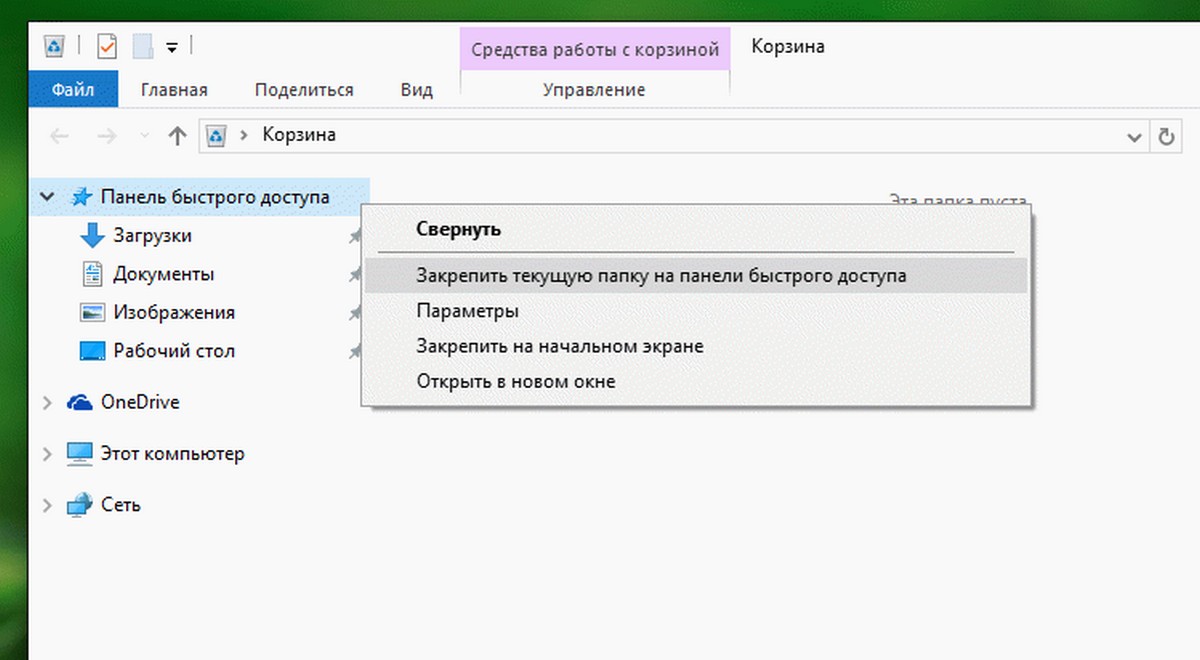This screenshot has height=660, width=1200.
Task: Click the Properties checkmark quick access icon
Action: click(x=107, y=46)
